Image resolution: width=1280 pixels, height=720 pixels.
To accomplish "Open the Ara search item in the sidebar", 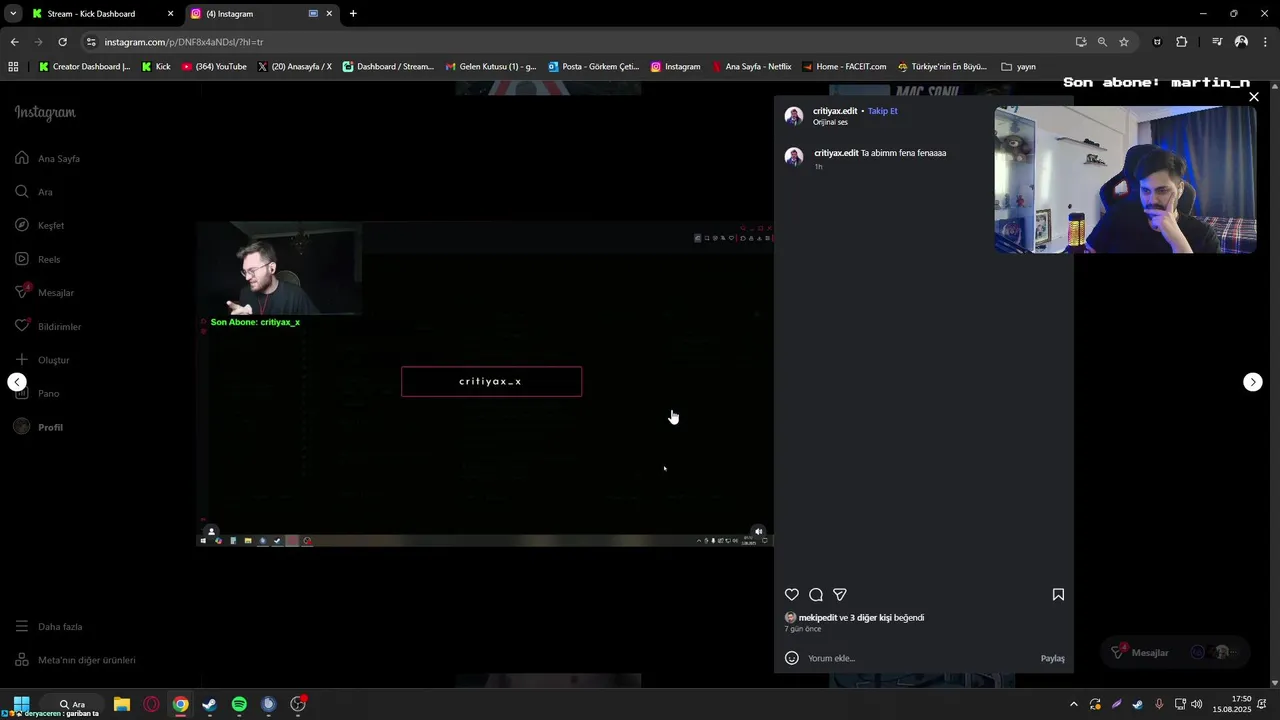I will [x=34, y=192].
